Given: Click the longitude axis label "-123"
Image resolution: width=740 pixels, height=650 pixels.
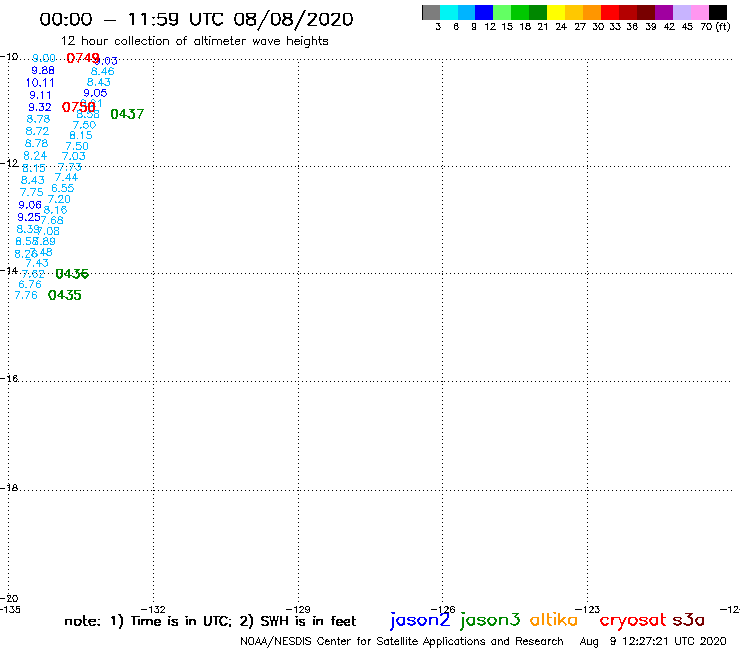Looking at the screenshot, I should click(588, 609).
